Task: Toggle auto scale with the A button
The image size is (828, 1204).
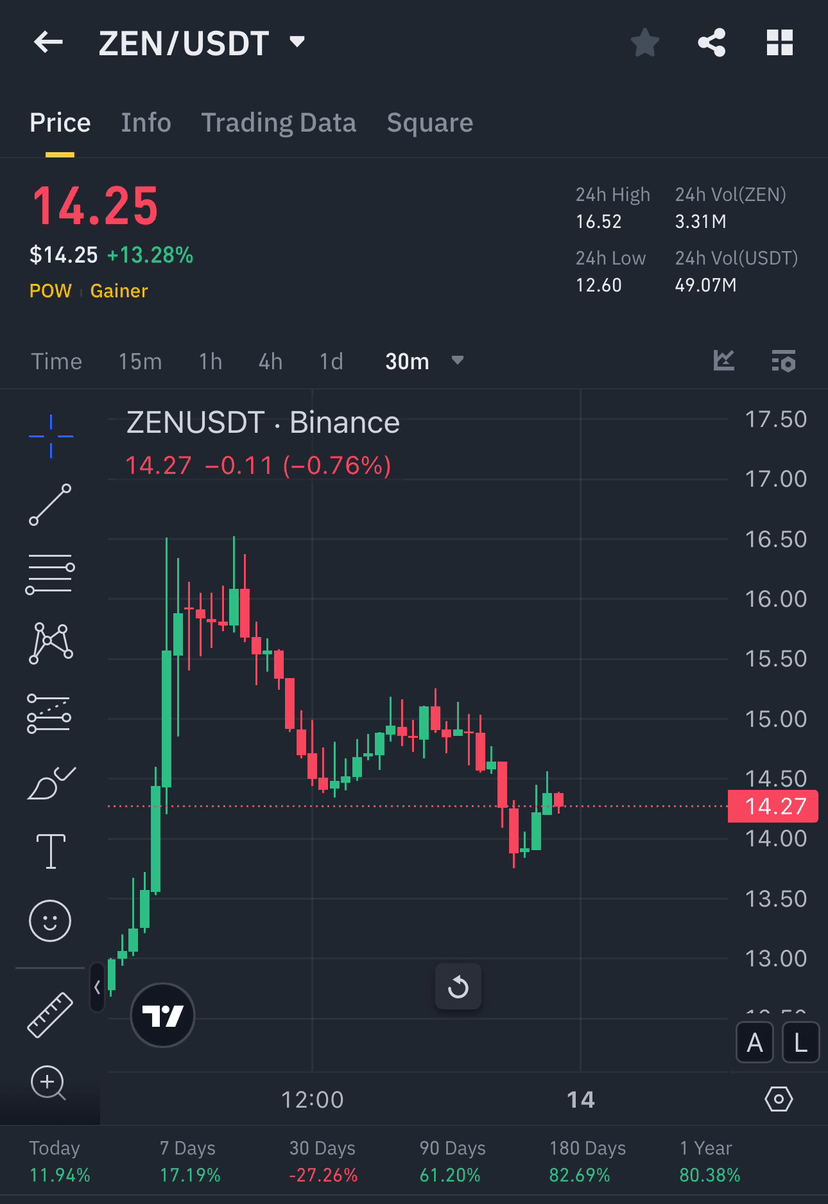Action: click(755, 1042)
